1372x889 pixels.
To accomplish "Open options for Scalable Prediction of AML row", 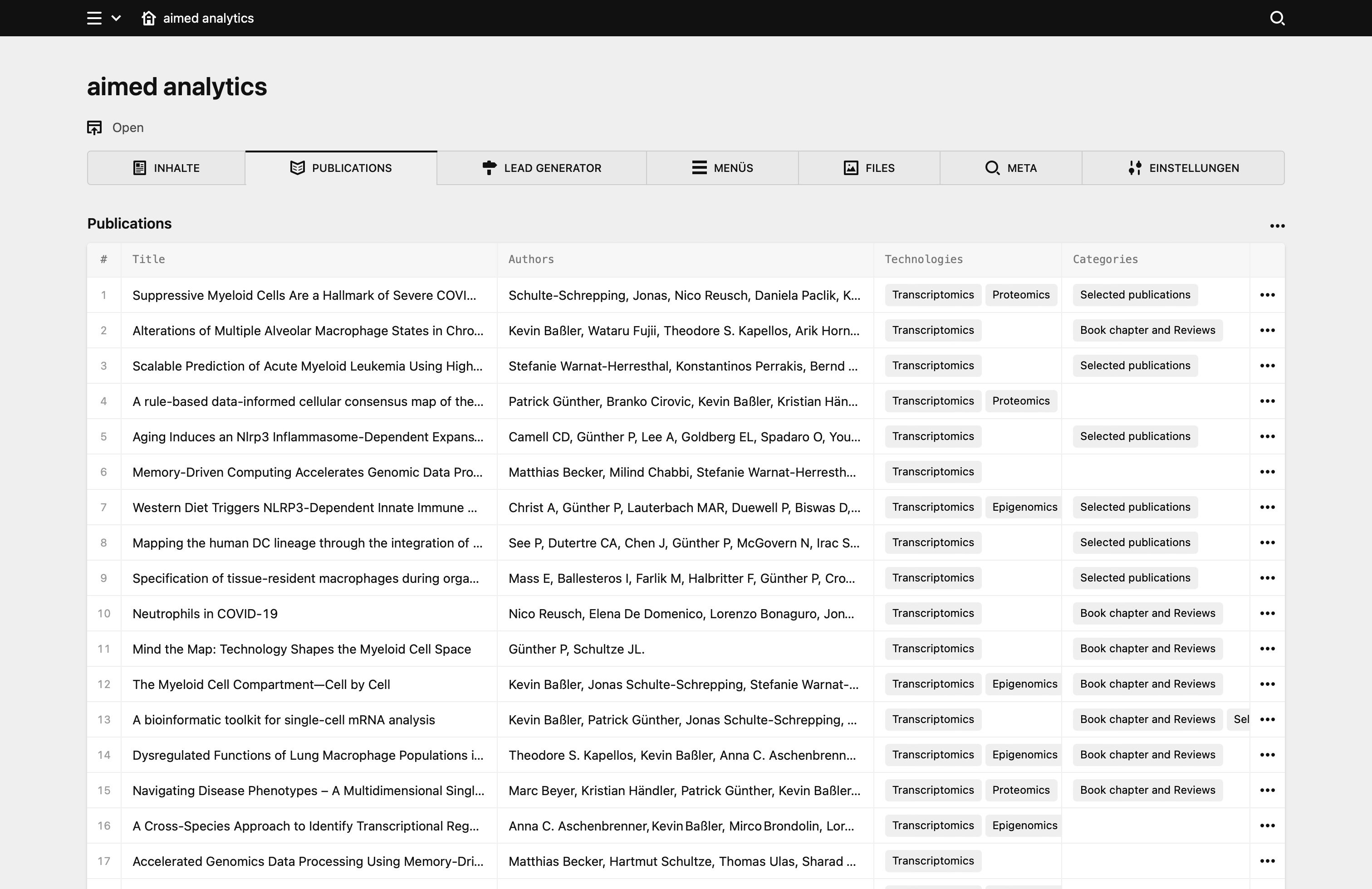I will (x=1267, y=366).
